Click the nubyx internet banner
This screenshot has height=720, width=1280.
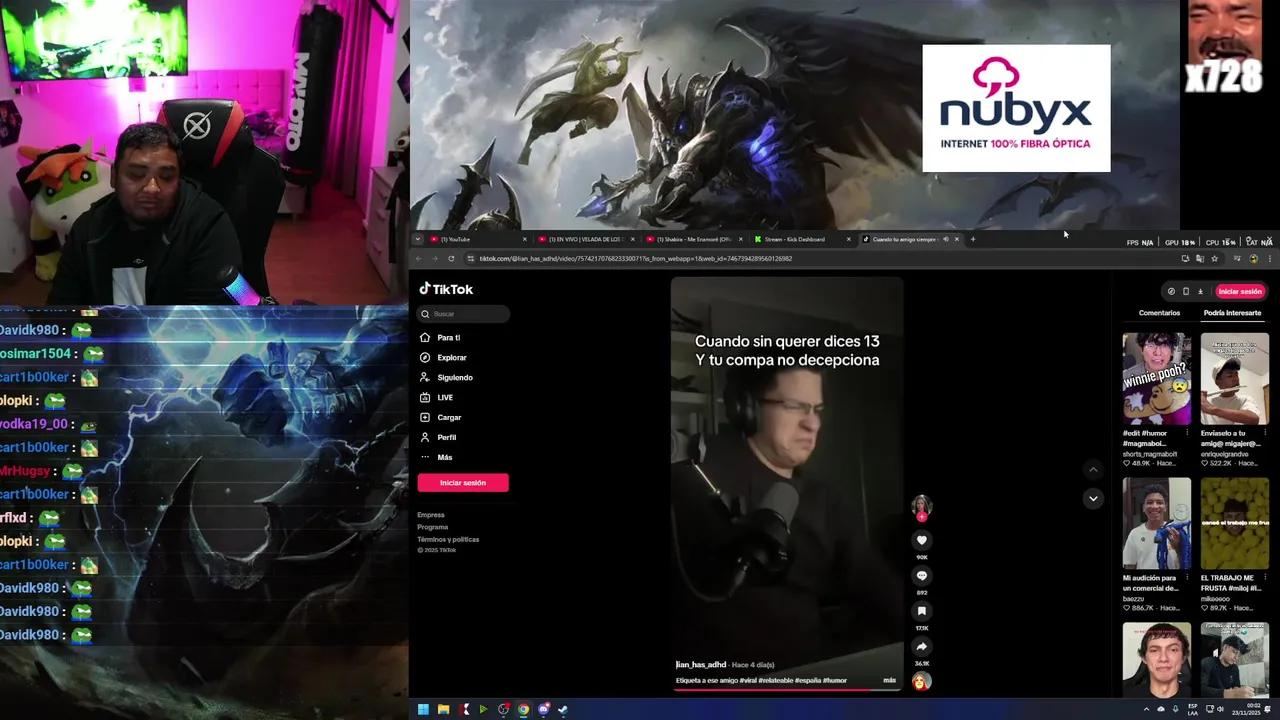click(1016, 108)
